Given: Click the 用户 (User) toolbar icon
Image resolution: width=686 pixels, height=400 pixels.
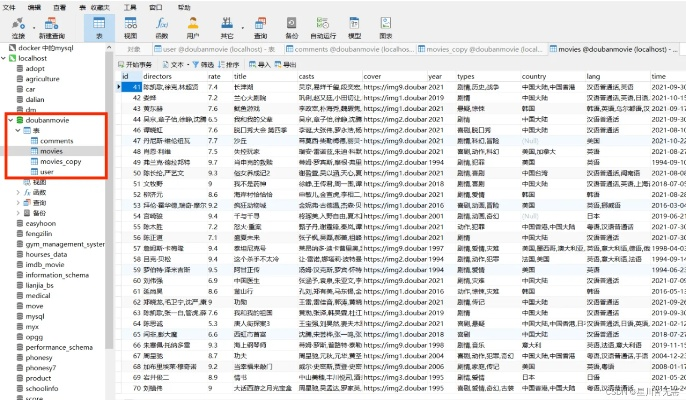Looking at the screenshot, I should (194, 24).
